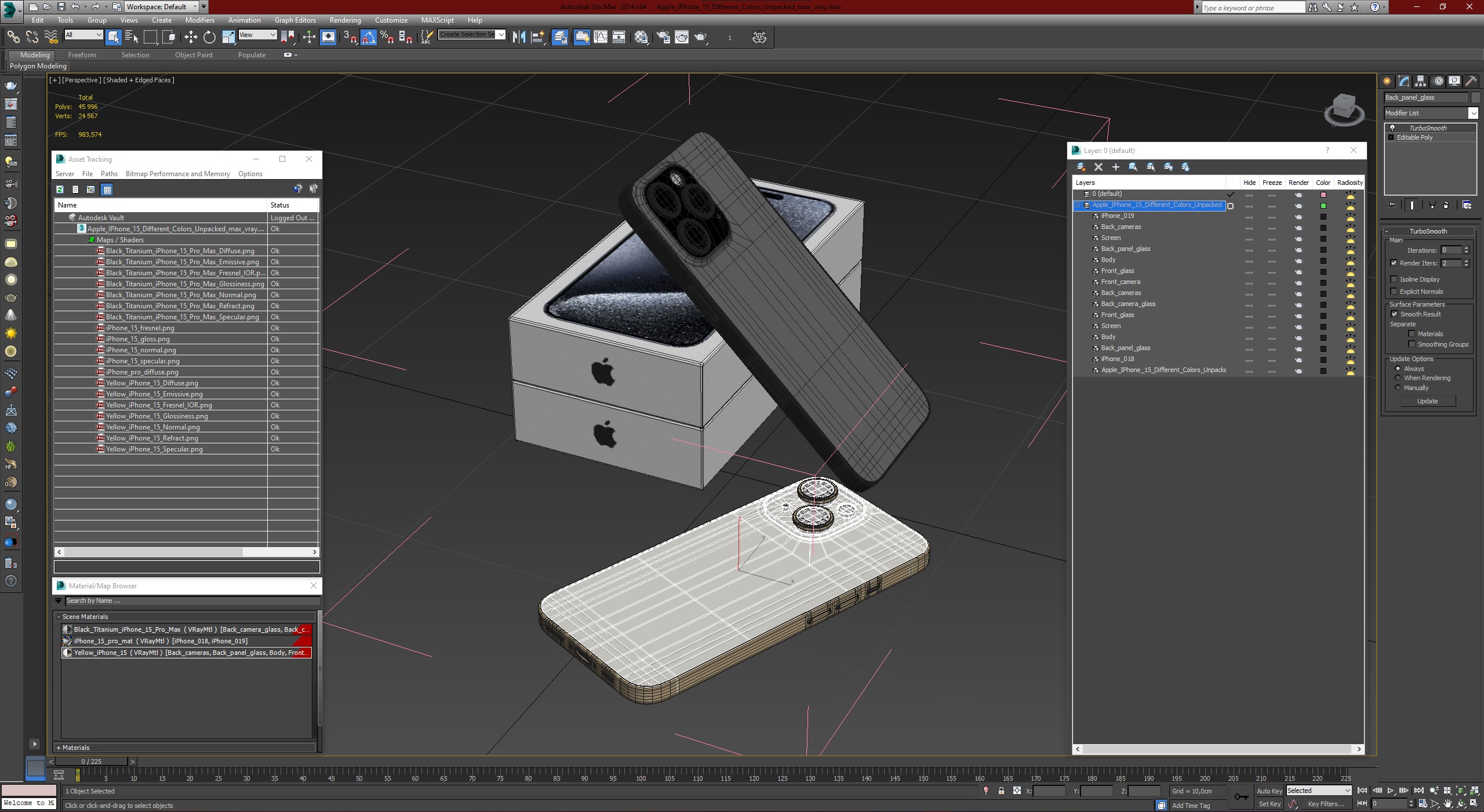Viewport: 1484px width, 812px height.
Task: Open the Modifiers menu
Action: (199, 20)
